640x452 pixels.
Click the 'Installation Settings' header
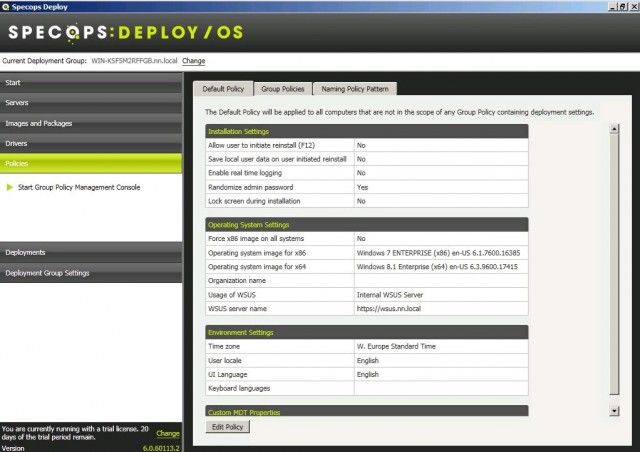[367, 131]
